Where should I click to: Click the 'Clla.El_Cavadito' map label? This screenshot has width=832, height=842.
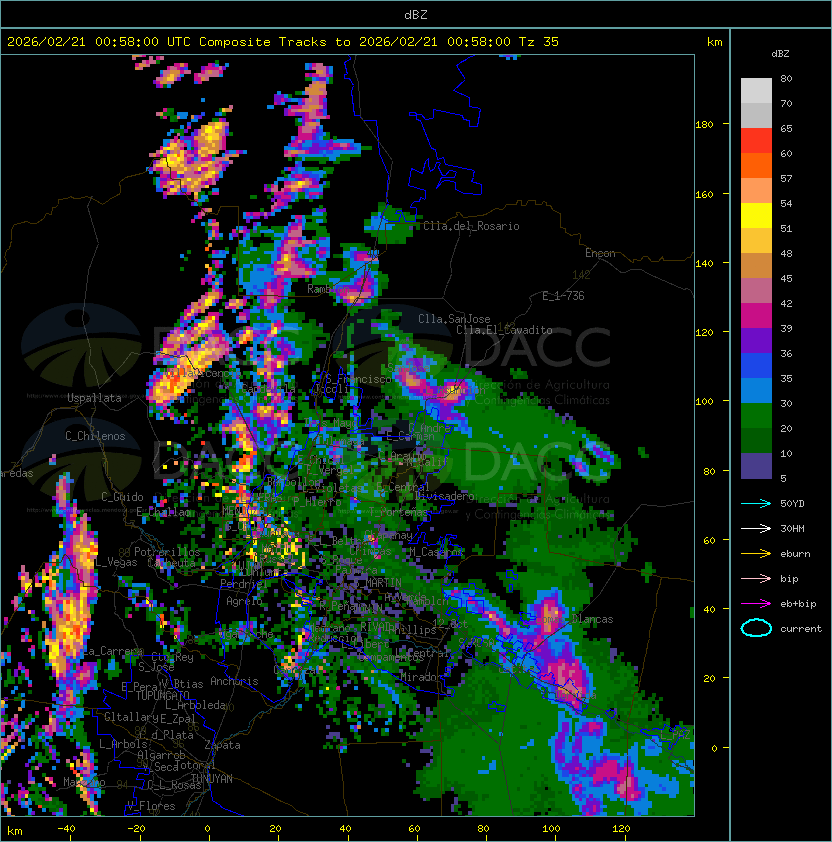pos(504,330)
